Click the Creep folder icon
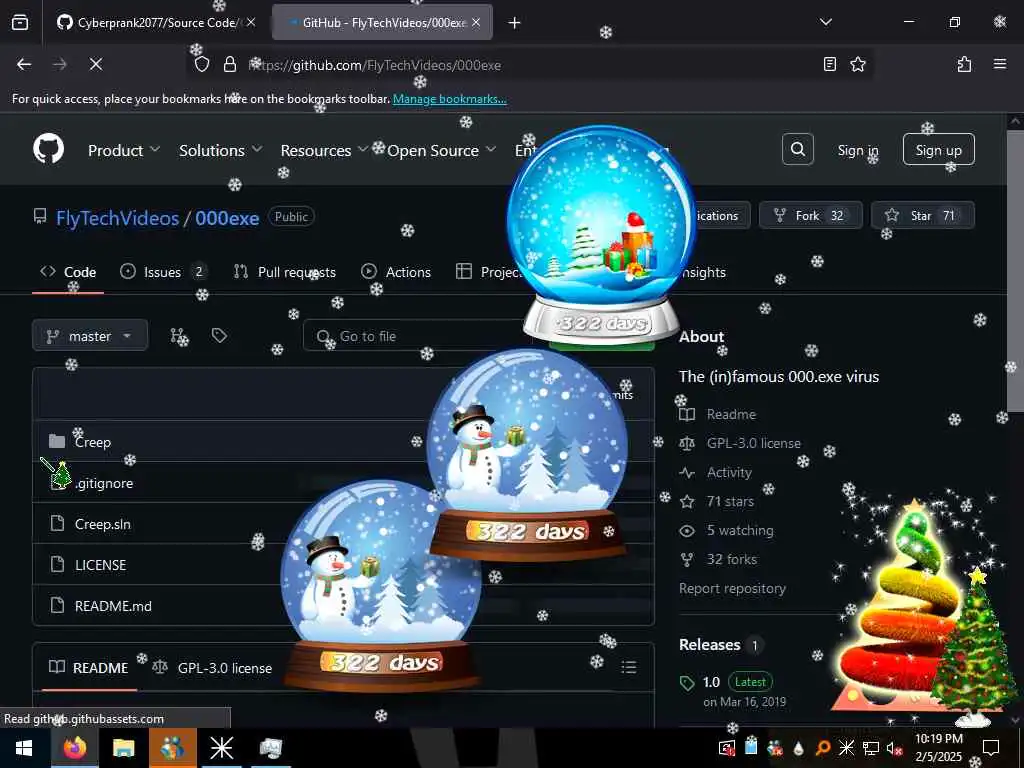The image size is (1024, 768). [57, 441]
